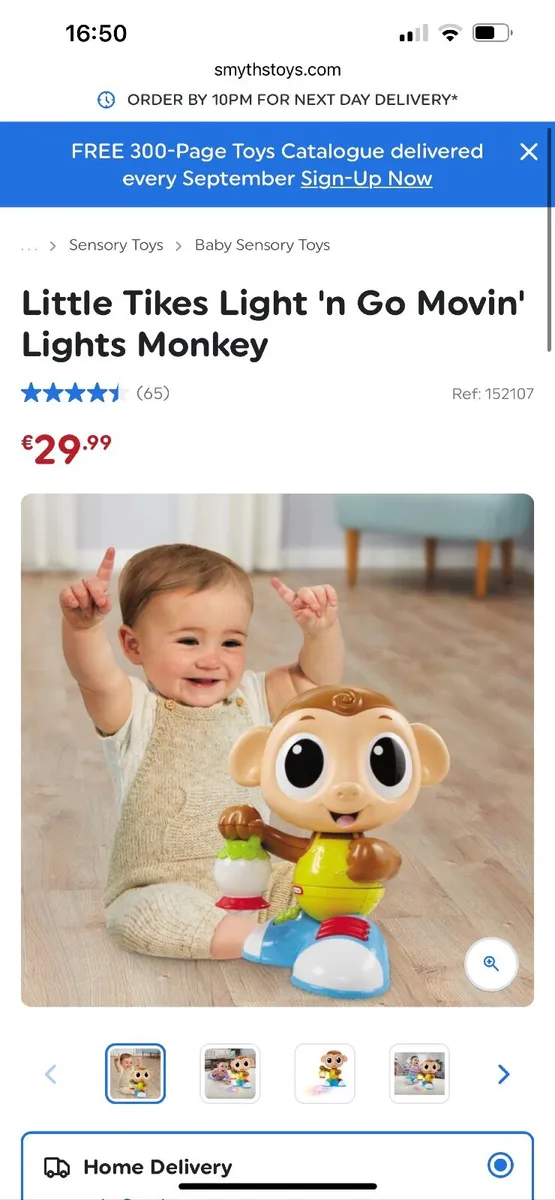Select fourth product thumbnail
Viewport: 555px width, 1200px height.
[x=419, y=1074]
